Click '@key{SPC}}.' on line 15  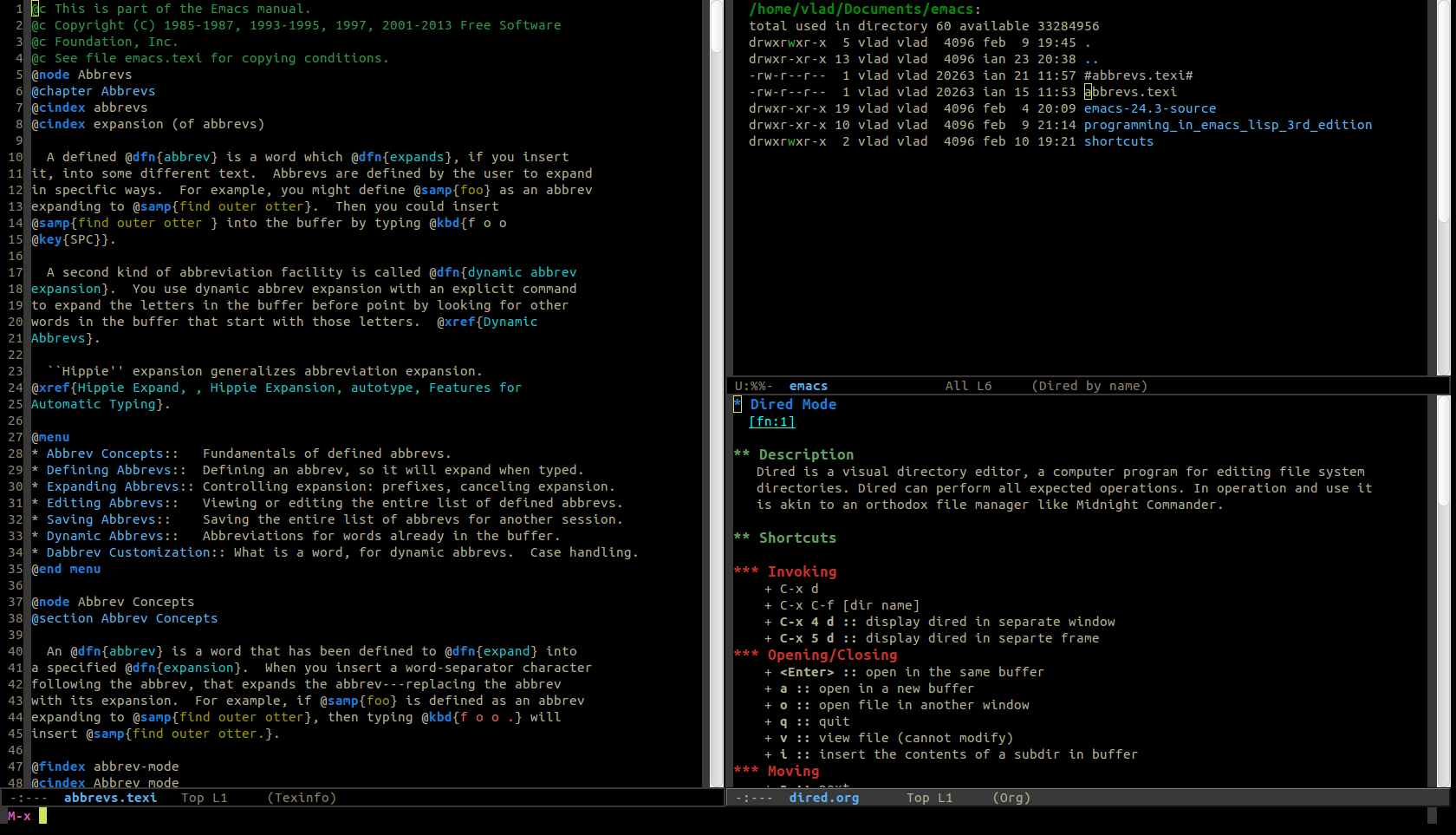(74, 239)
